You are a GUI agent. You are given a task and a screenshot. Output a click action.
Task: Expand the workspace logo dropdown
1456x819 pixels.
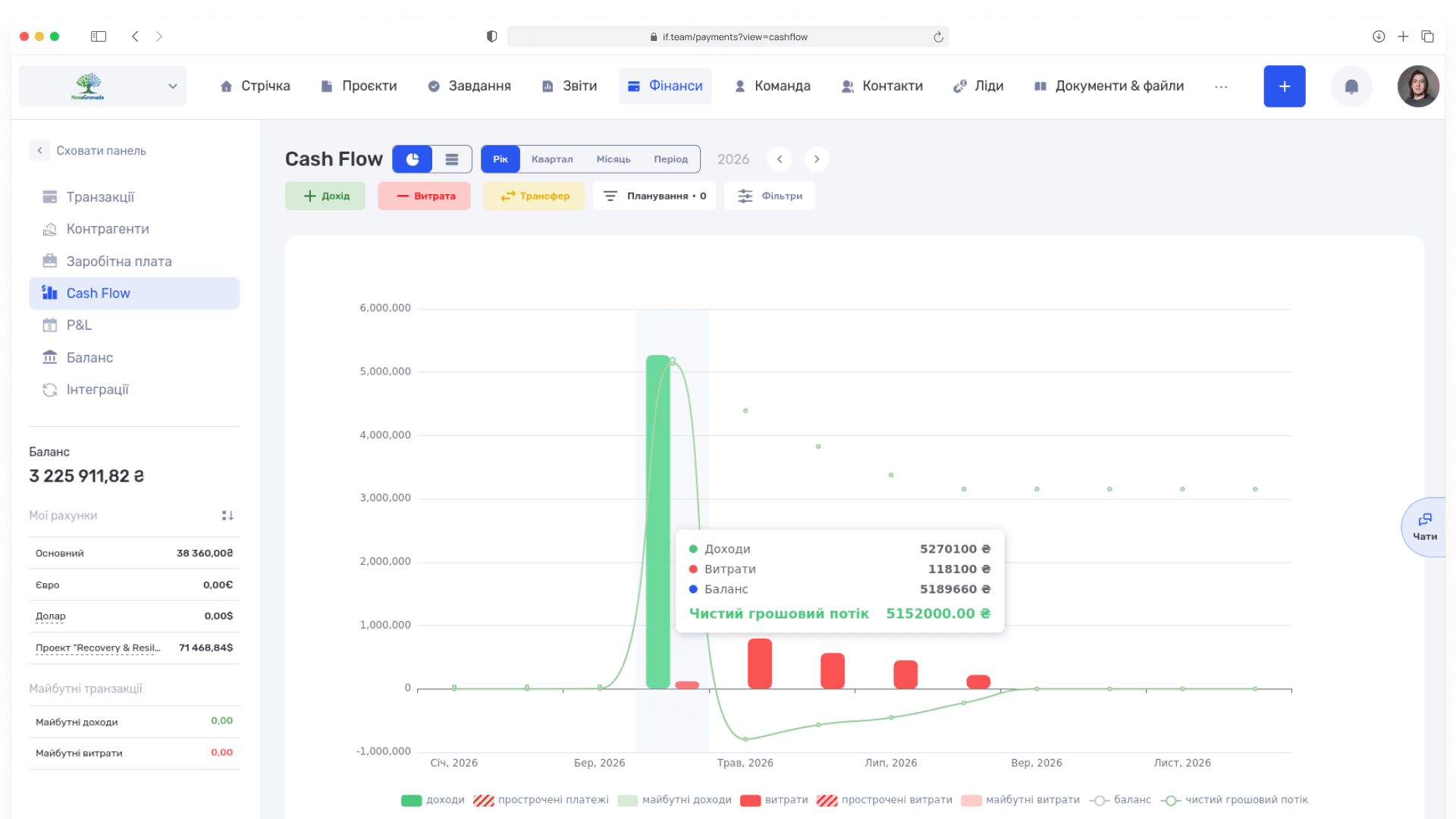tap(102, 86)
